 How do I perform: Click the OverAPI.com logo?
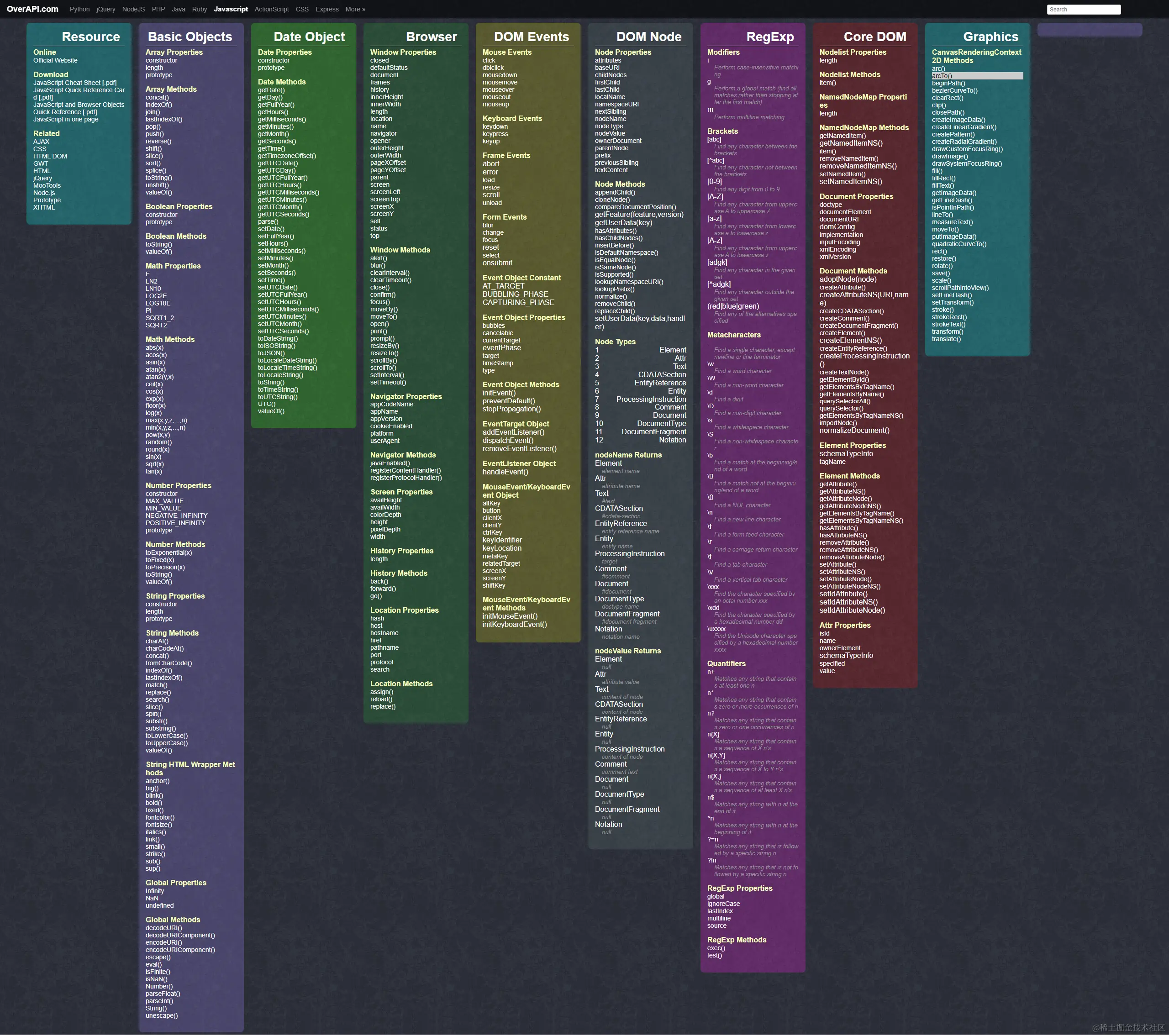pos(32,9)
